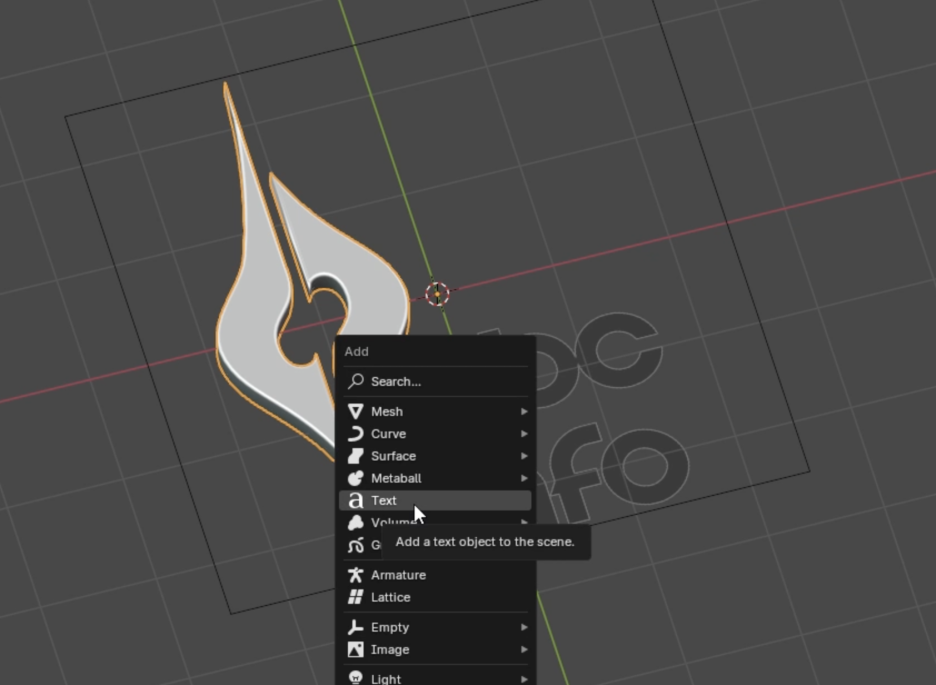Add an Armature object
The width and height of the screenshot is (936, 685).
point(435,575)
